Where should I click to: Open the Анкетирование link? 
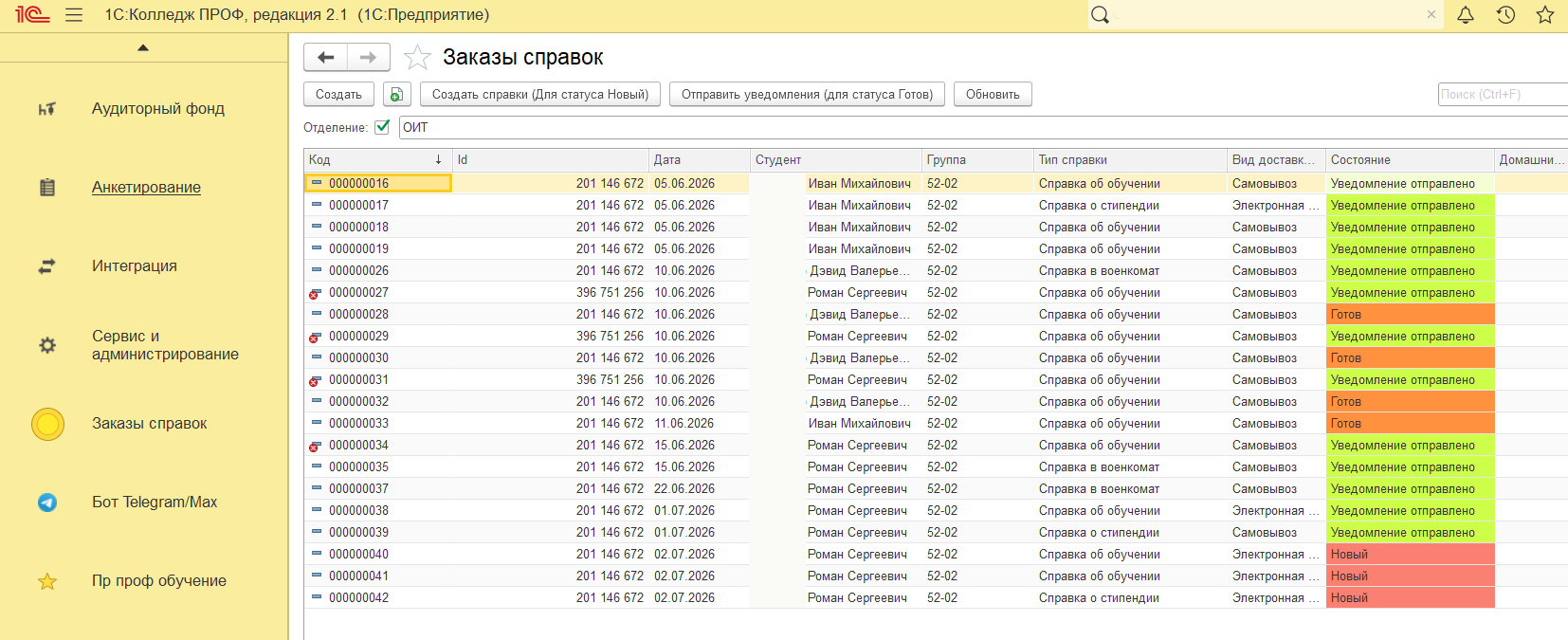tap(146, 188)
